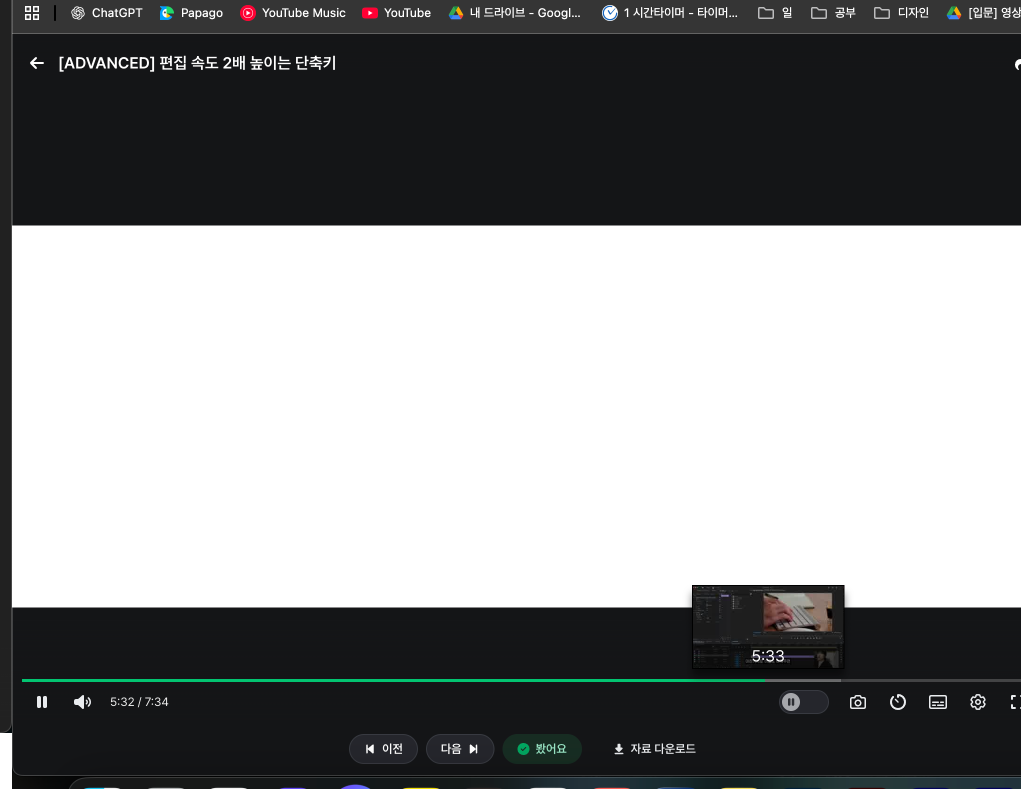
Task: Click the 5:32 / 7:34 time display
Action: (139, 702)
